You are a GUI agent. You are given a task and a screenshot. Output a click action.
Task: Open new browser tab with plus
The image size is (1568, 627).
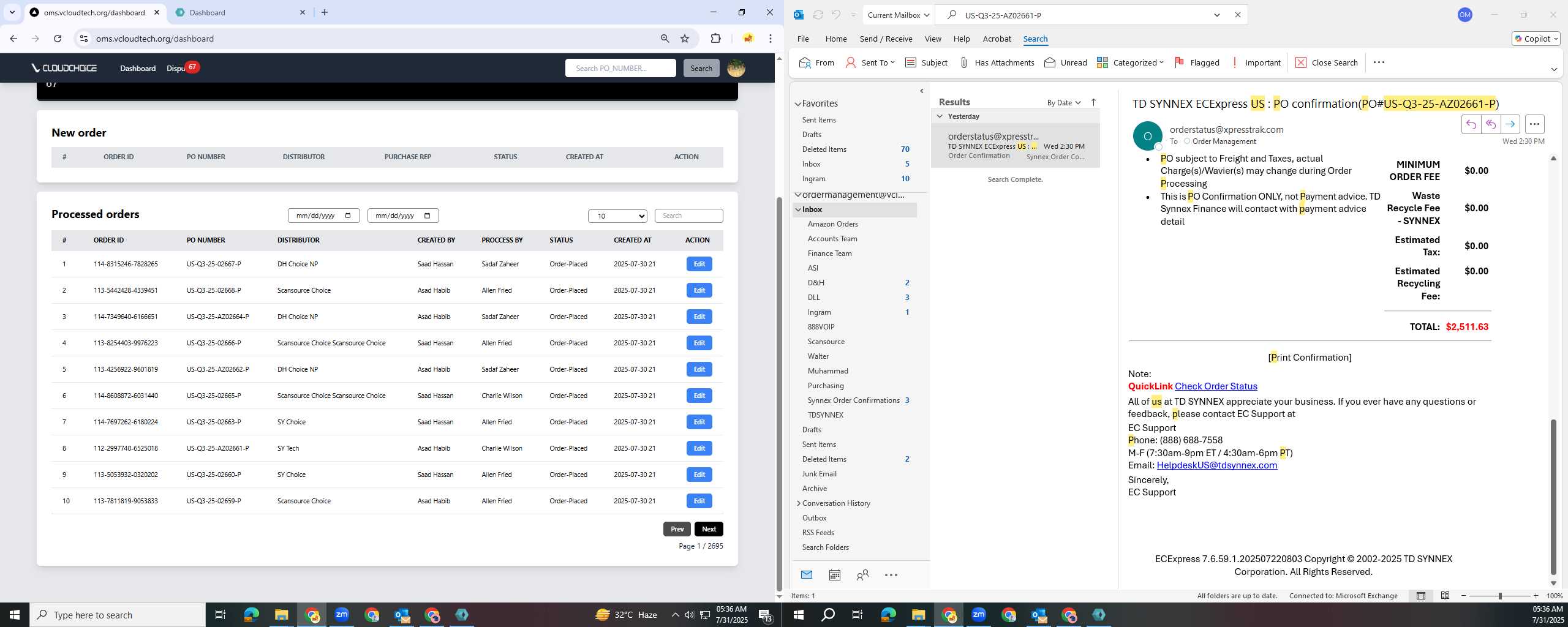[x=325, y=12]
